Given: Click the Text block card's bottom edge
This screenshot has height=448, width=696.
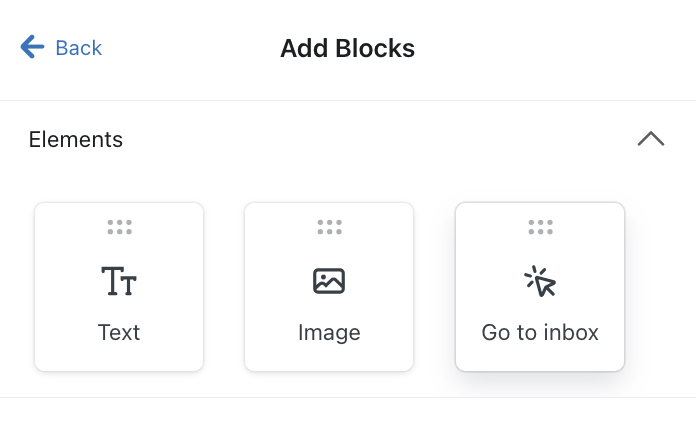Looking at the screenshot, I should [119, 370].
